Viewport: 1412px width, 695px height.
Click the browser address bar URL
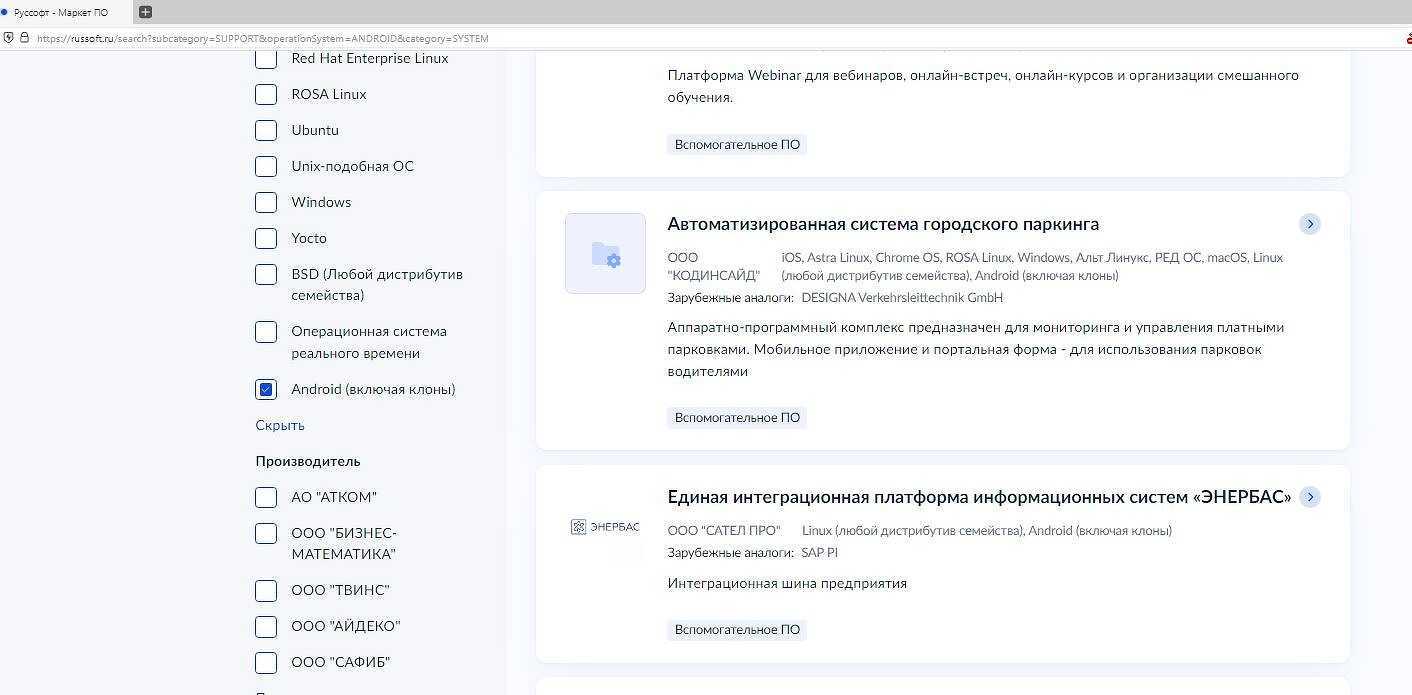(x=262, y=38)
